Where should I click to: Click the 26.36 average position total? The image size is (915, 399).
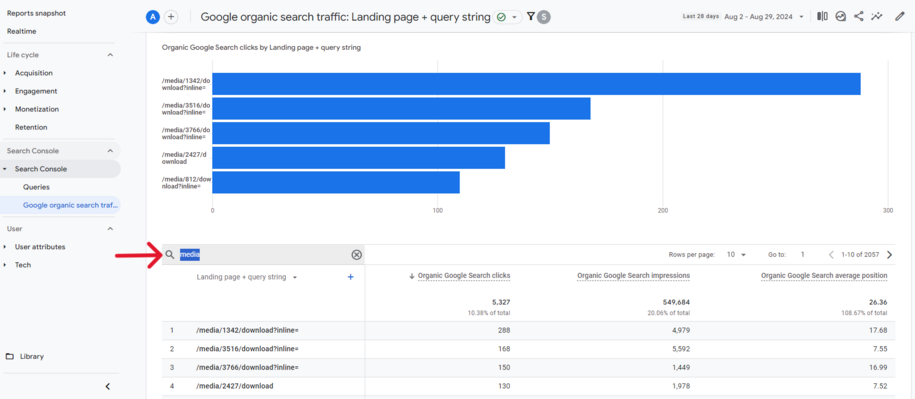point(878,302)
